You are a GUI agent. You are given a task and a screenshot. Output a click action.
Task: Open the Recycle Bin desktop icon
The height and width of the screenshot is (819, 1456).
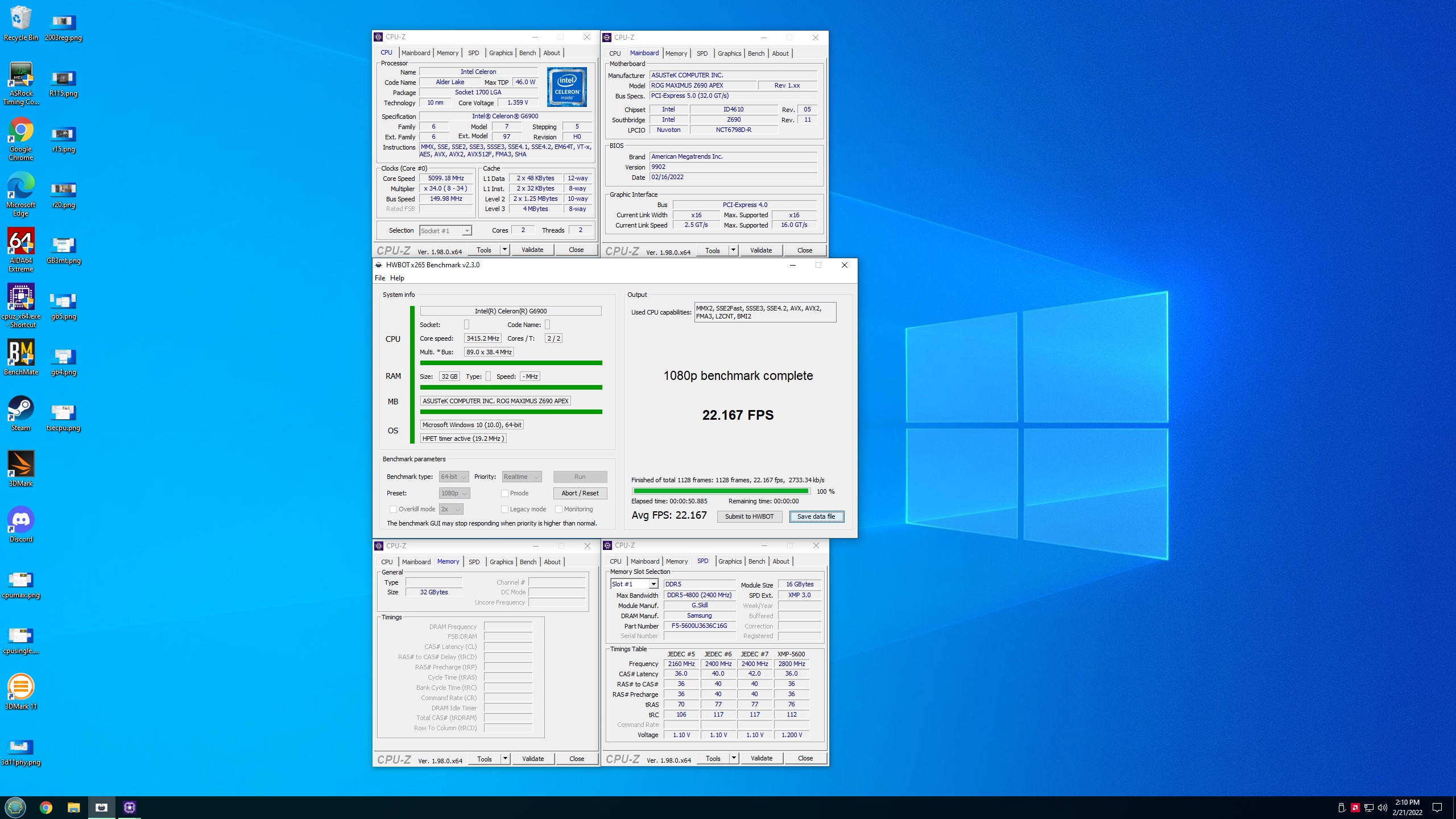[x=21, y=23]
